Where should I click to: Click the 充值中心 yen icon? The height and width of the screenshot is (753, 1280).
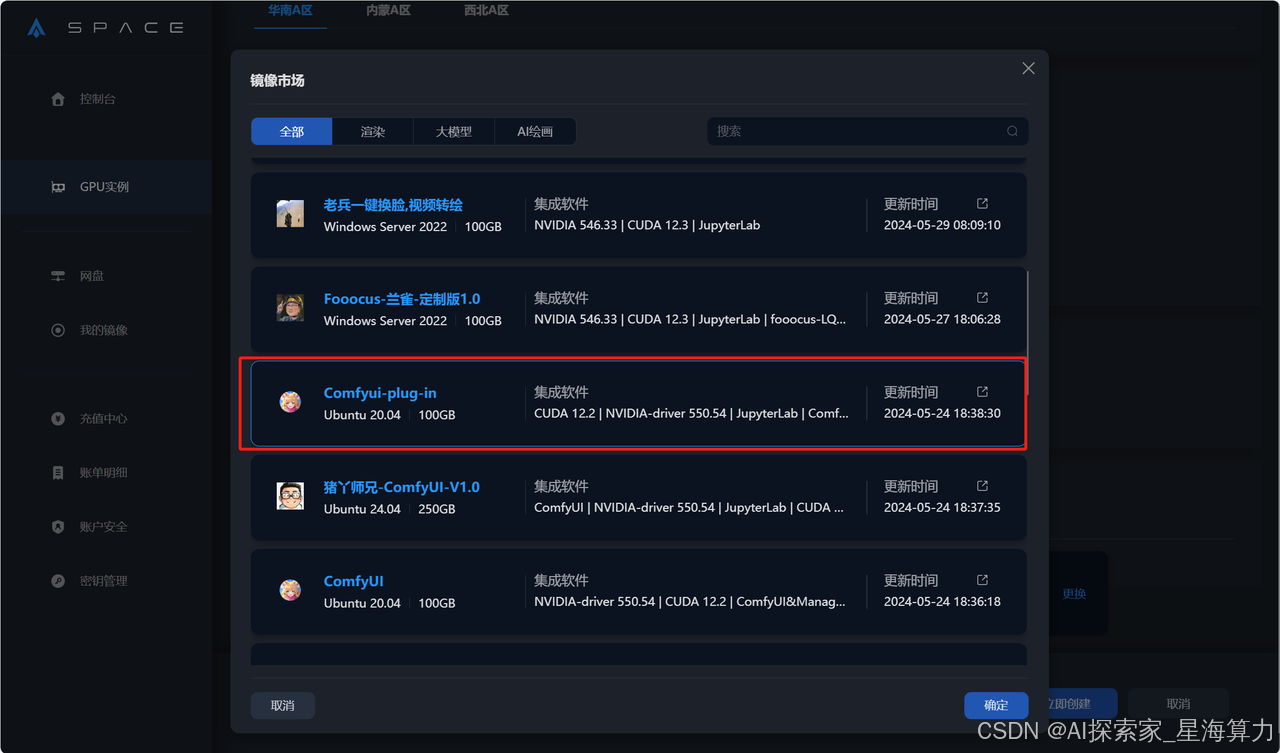pyautogui.click(x=58, y=419)
